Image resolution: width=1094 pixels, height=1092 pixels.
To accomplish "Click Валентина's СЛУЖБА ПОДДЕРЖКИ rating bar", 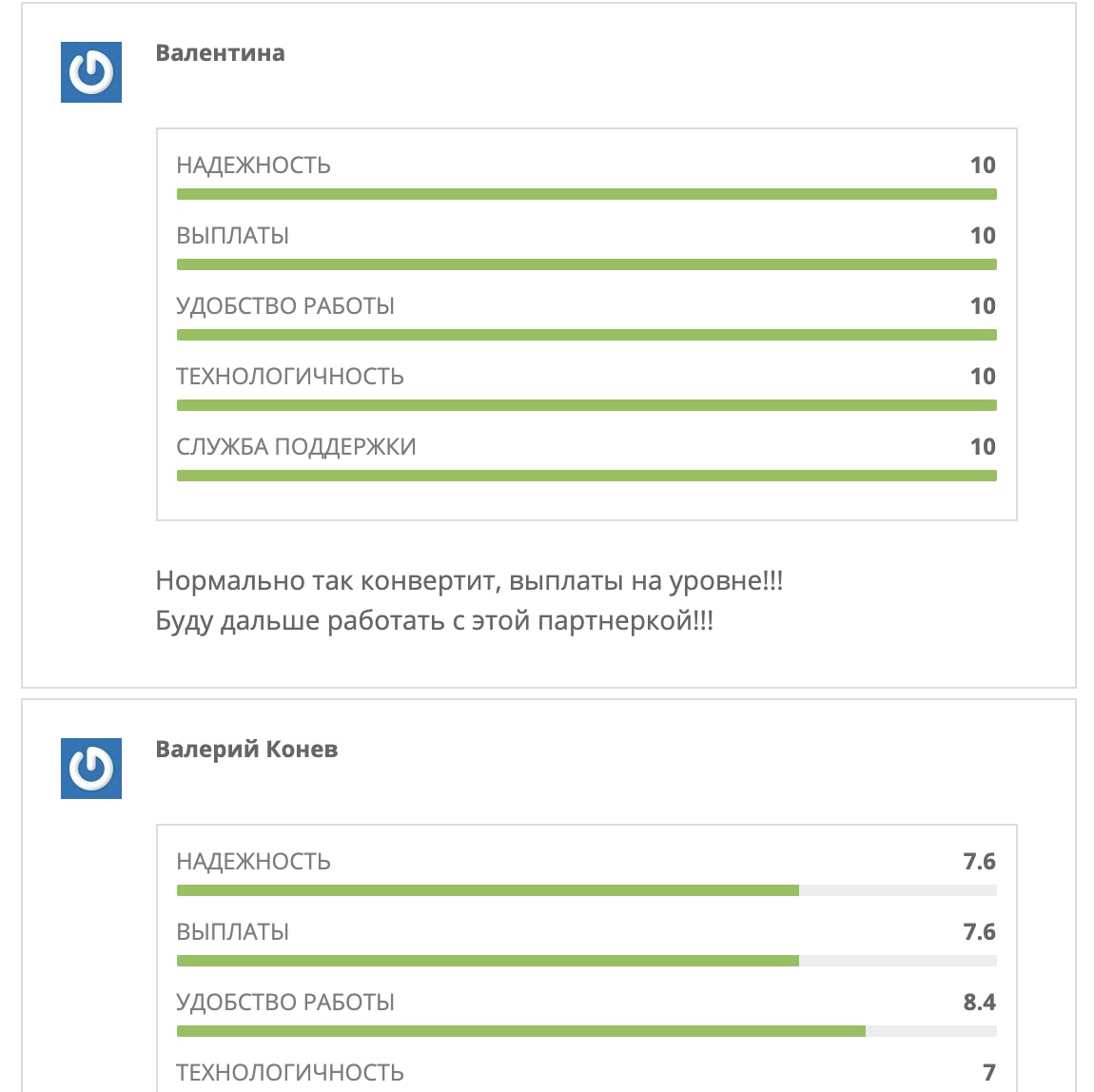I will [x=586, y=476].
